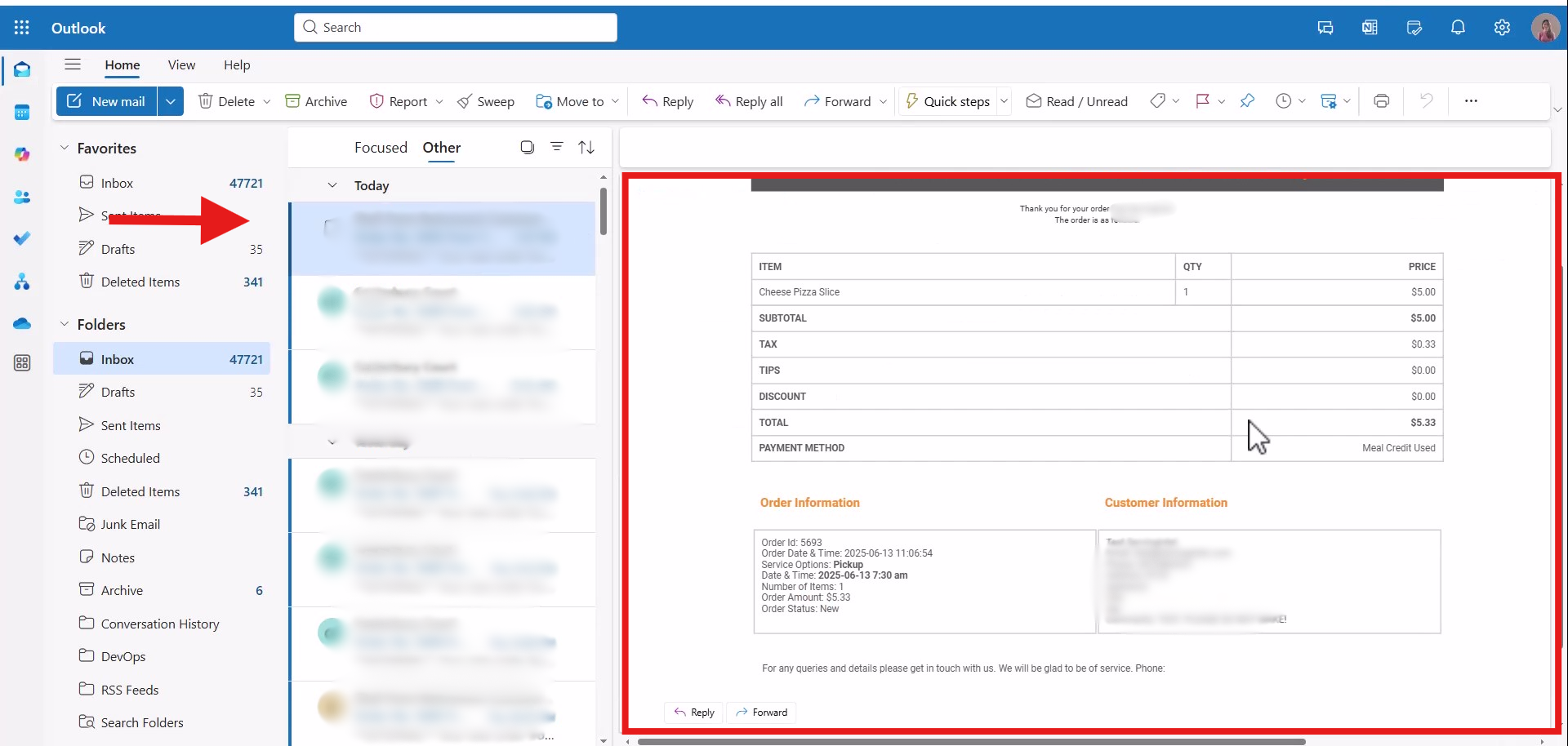Viewport: 1568px width, 746px height.
Task: Open the filter icon in message list
Action: 557,147
